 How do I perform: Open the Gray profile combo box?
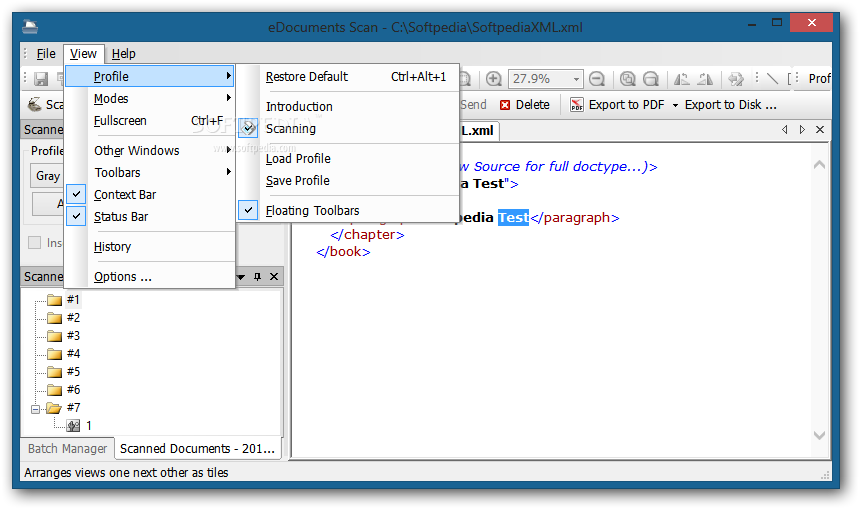46,176
